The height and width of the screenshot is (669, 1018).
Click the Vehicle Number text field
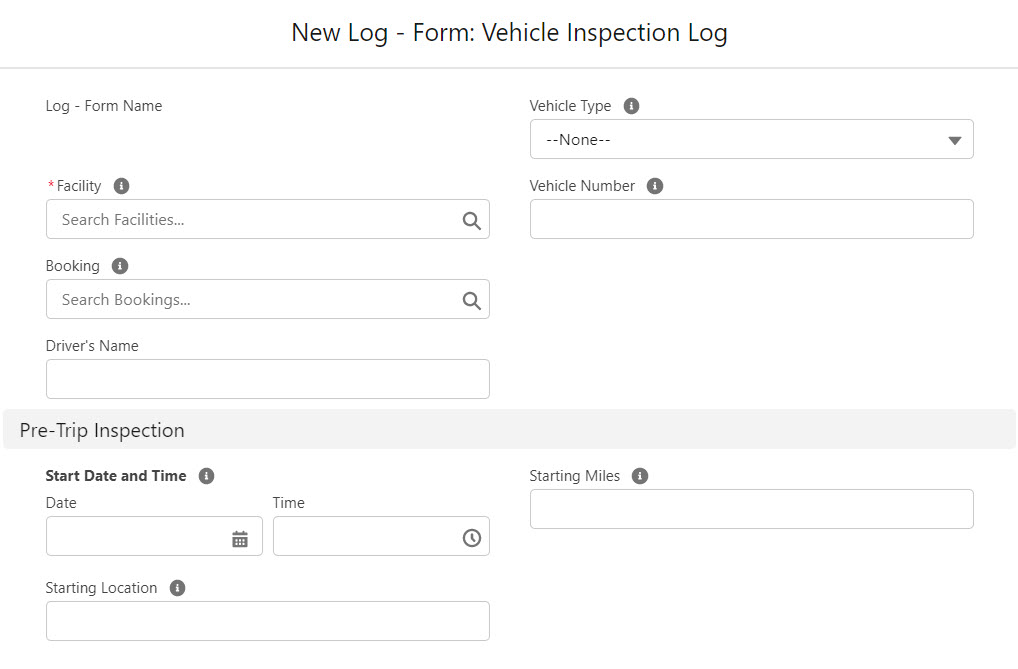[x=751, y=219]
